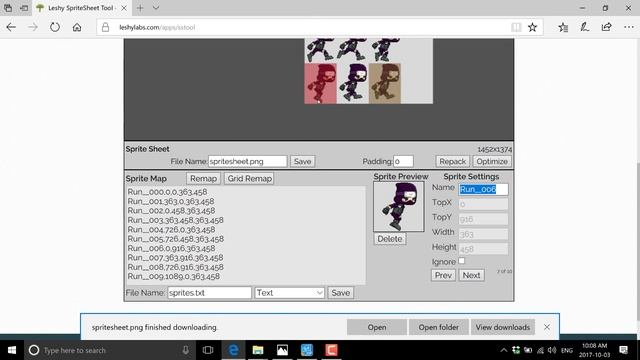Go to the next sprite with Next
This screenshot has width=640, height=360.
pos(471,275)
